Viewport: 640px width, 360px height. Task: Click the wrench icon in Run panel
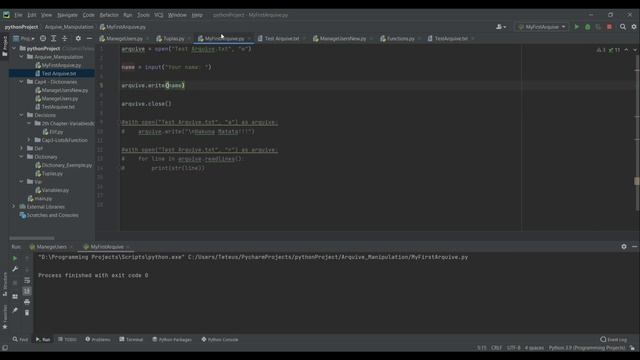15,269
